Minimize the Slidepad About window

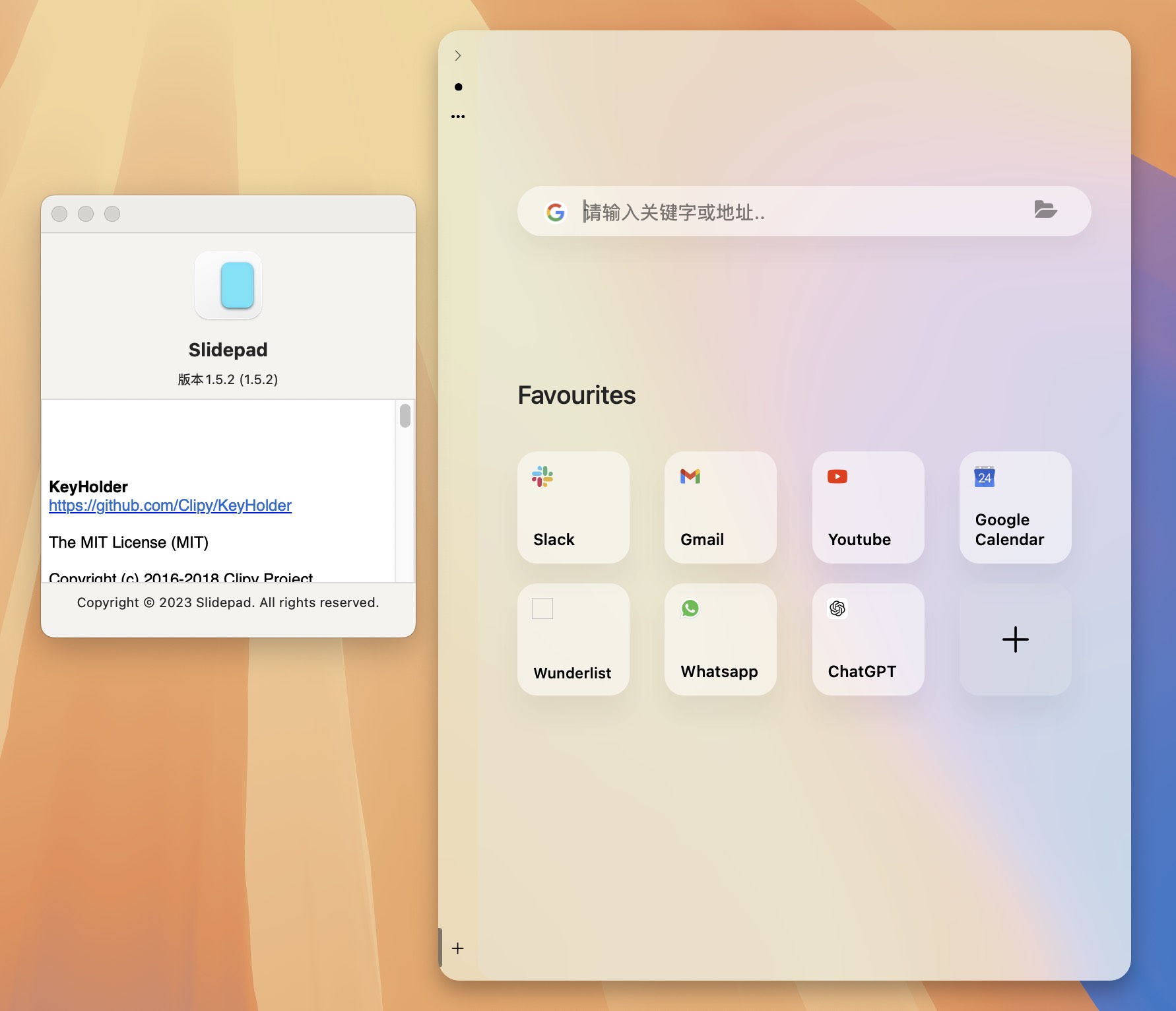(86, 214)
